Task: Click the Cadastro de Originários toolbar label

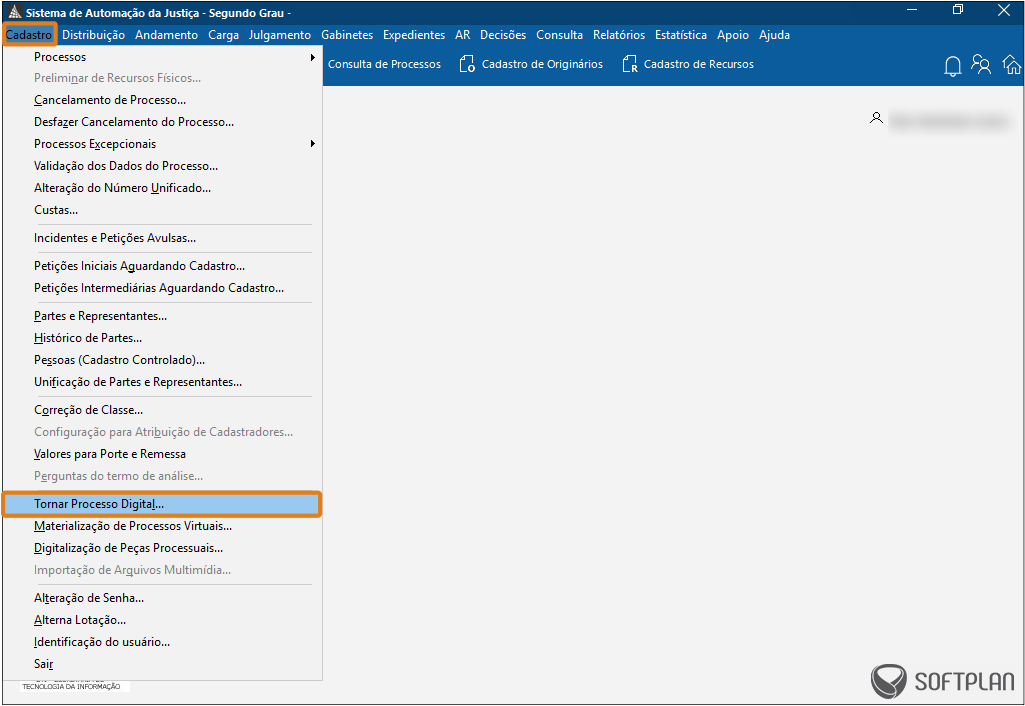Action: point(543,64)
